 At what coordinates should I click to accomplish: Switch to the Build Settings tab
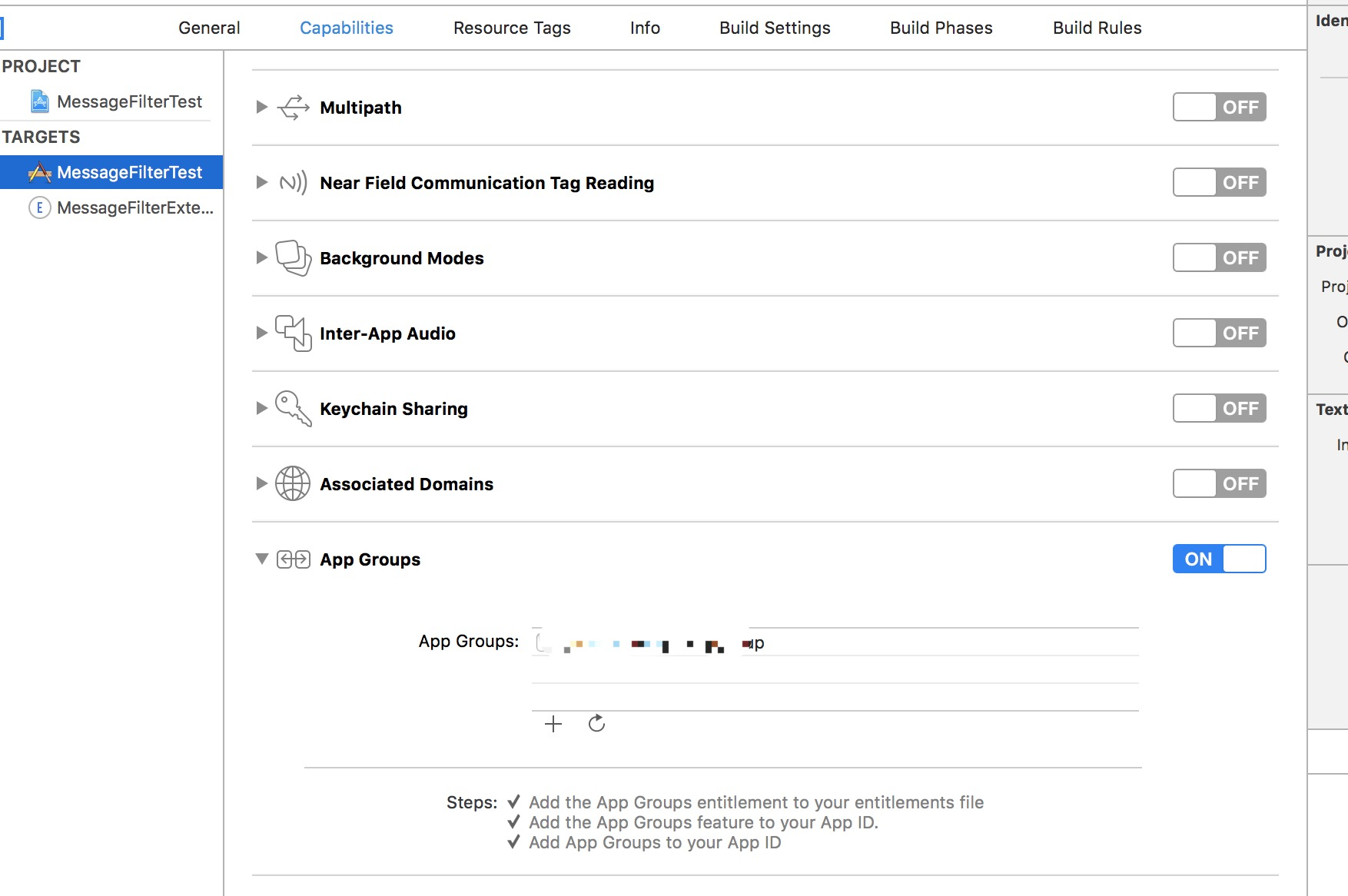point(775,28)
